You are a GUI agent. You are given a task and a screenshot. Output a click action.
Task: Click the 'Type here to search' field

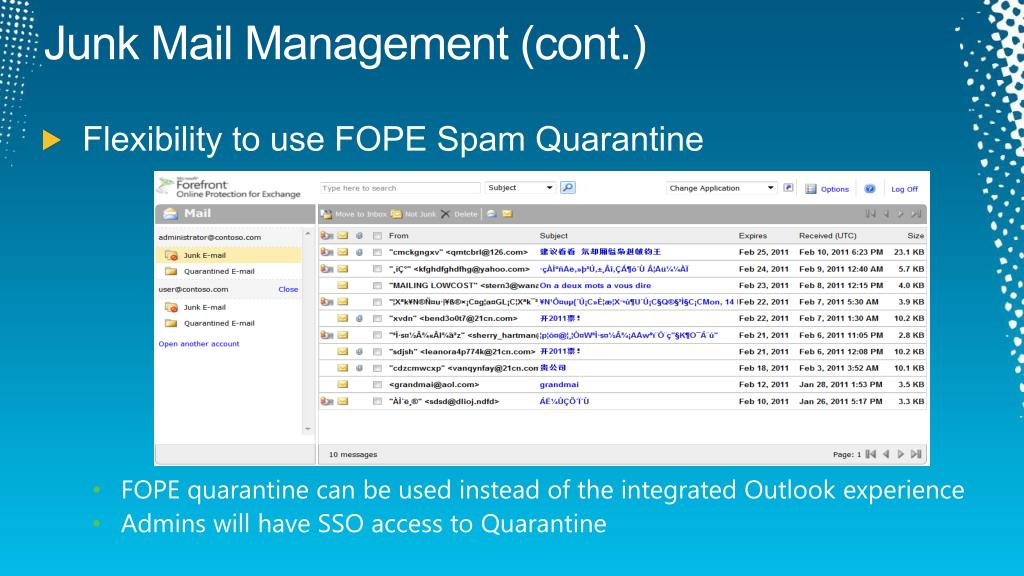coord(400,188)
